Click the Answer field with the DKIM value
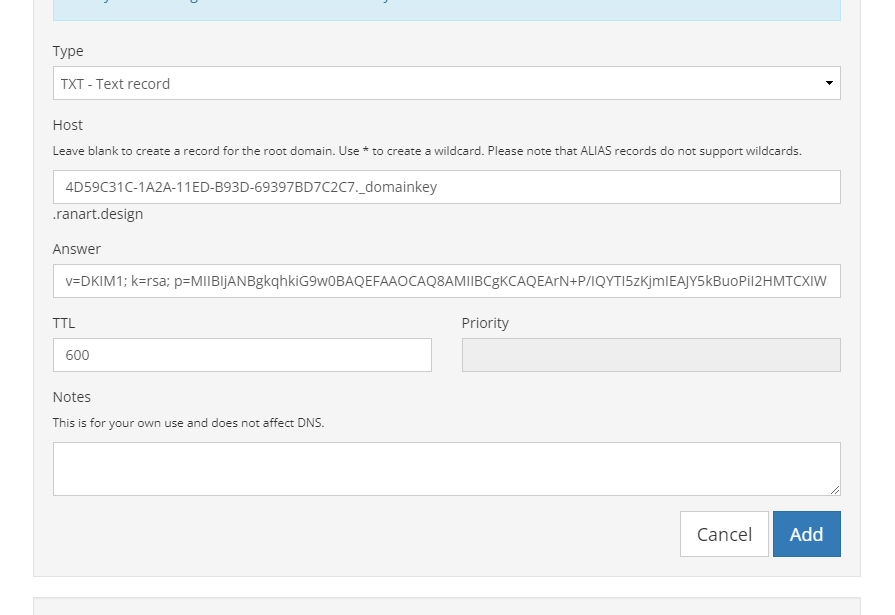 coord(446,281)
